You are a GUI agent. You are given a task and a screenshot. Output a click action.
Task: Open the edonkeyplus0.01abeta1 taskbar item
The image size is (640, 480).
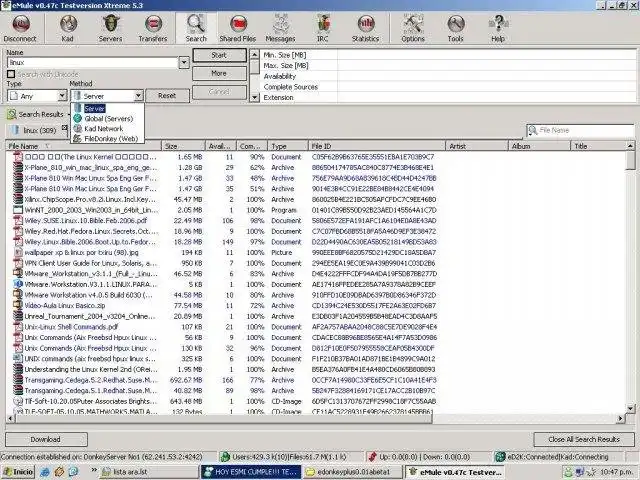pyautogui.click(x=353, y=472)
